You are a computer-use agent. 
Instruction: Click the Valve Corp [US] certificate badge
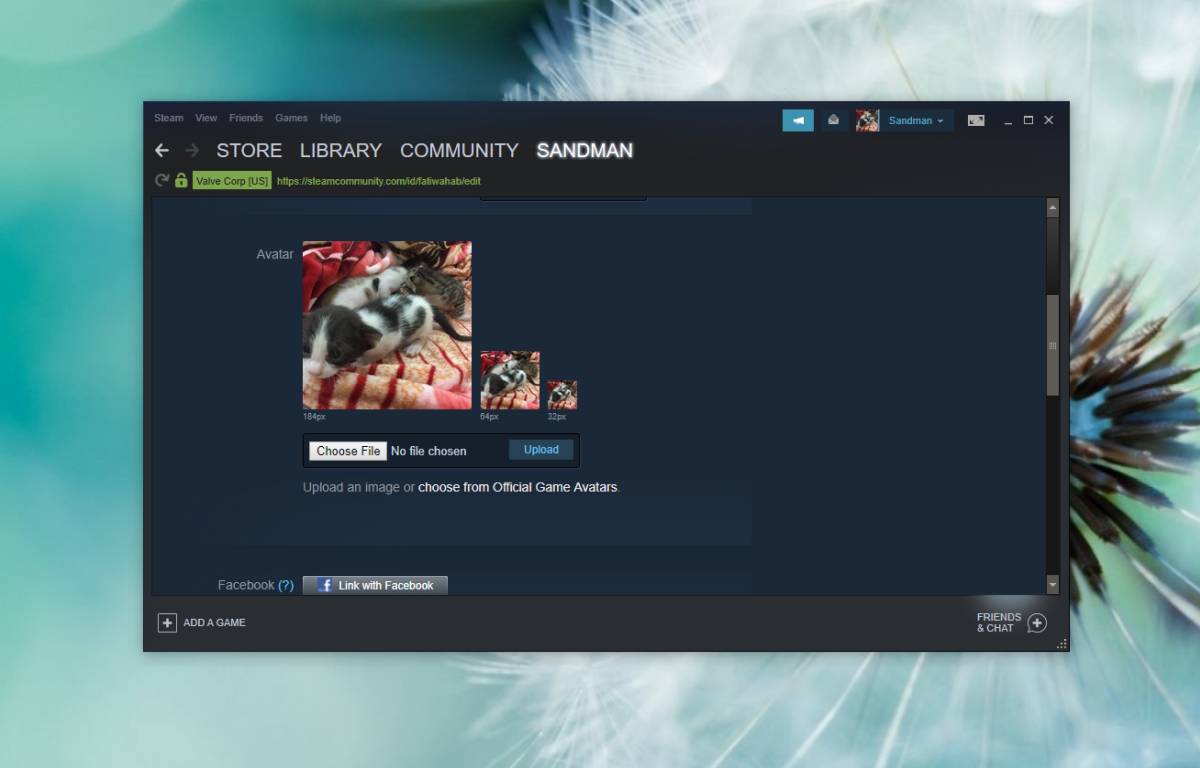[232, 181]
